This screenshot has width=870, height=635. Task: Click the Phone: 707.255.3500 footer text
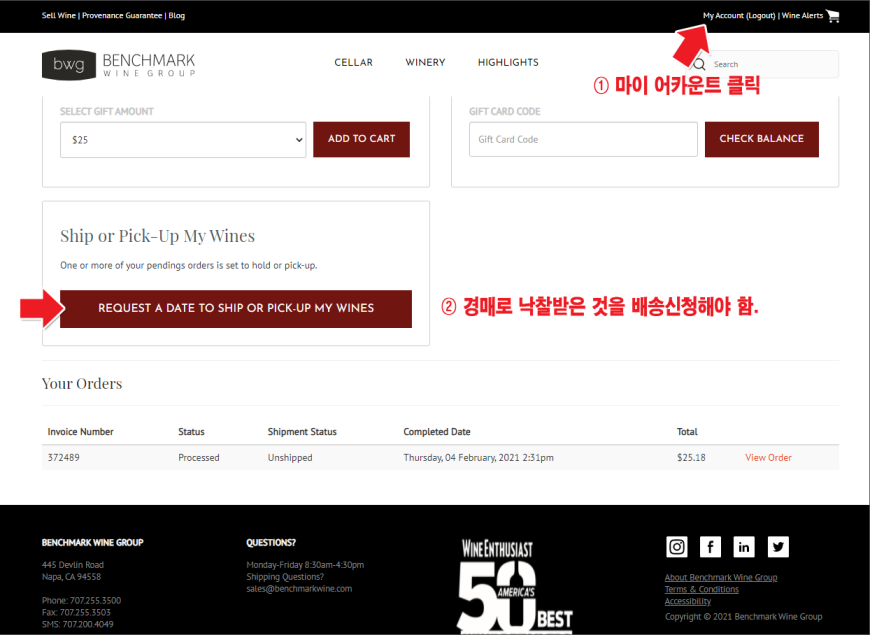[x=82, y=601]
